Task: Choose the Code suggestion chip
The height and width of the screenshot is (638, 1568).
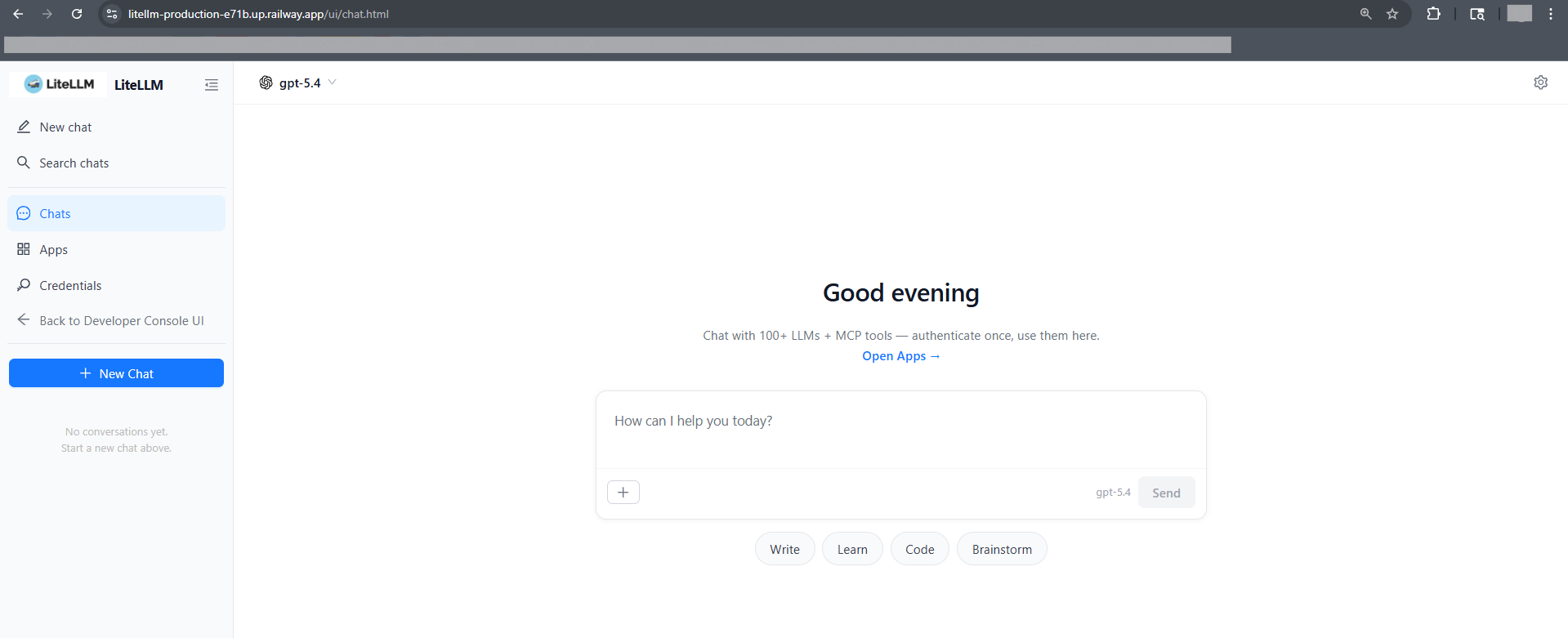Action: 919,549
